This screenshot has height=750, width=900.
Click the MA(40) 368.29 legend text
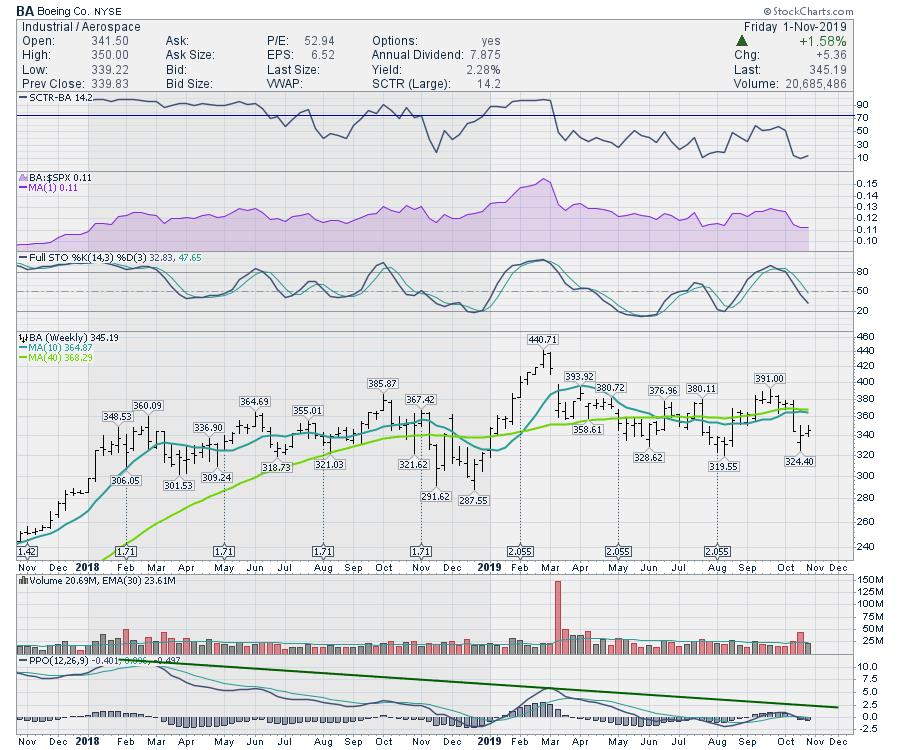point(60,357)
